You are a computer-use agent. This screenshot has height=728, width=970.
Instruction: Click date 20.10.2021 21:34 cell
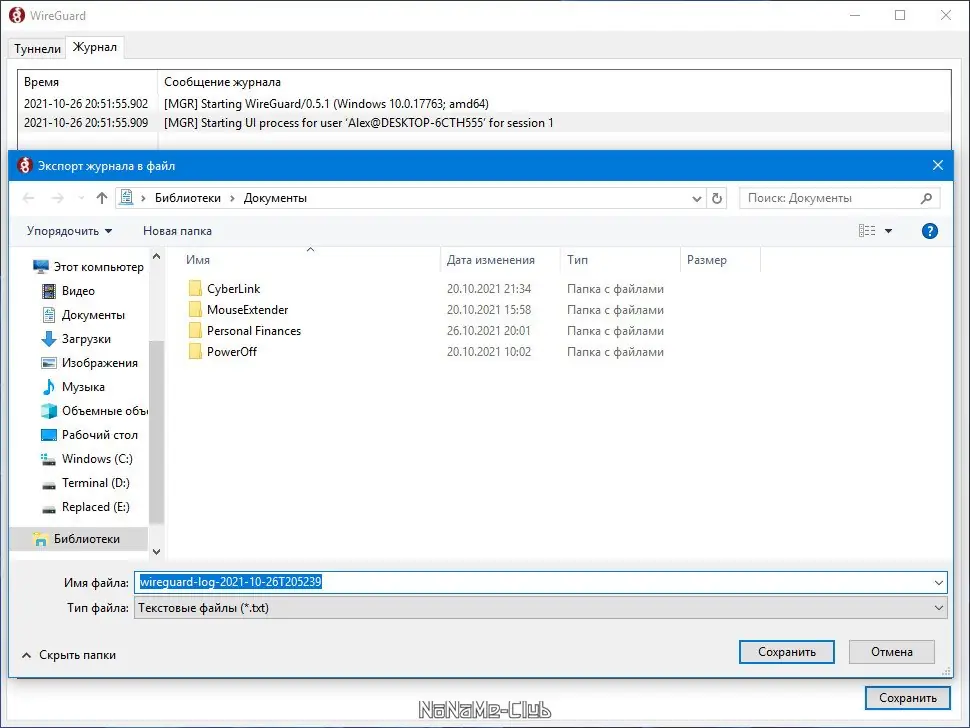[488, 289]
